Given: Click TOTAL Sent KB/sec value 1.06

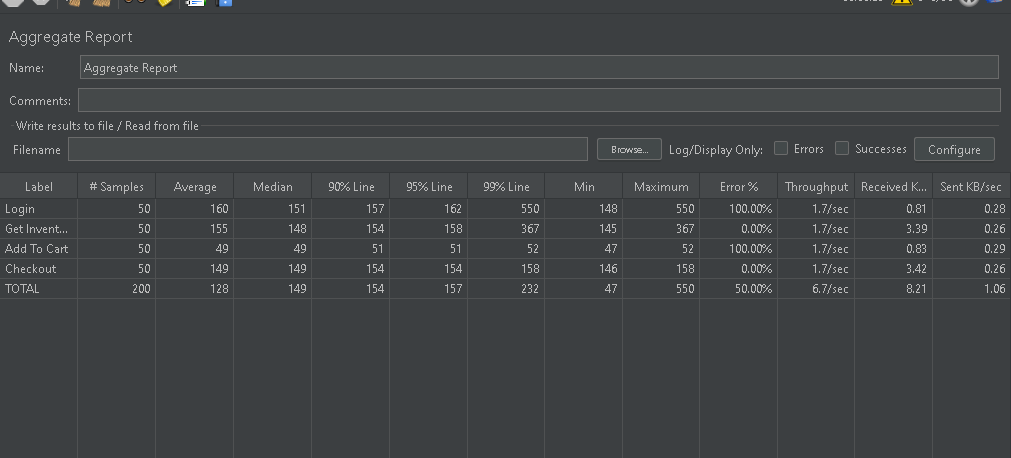Looking at the screenshot, I should coord(995,288).
